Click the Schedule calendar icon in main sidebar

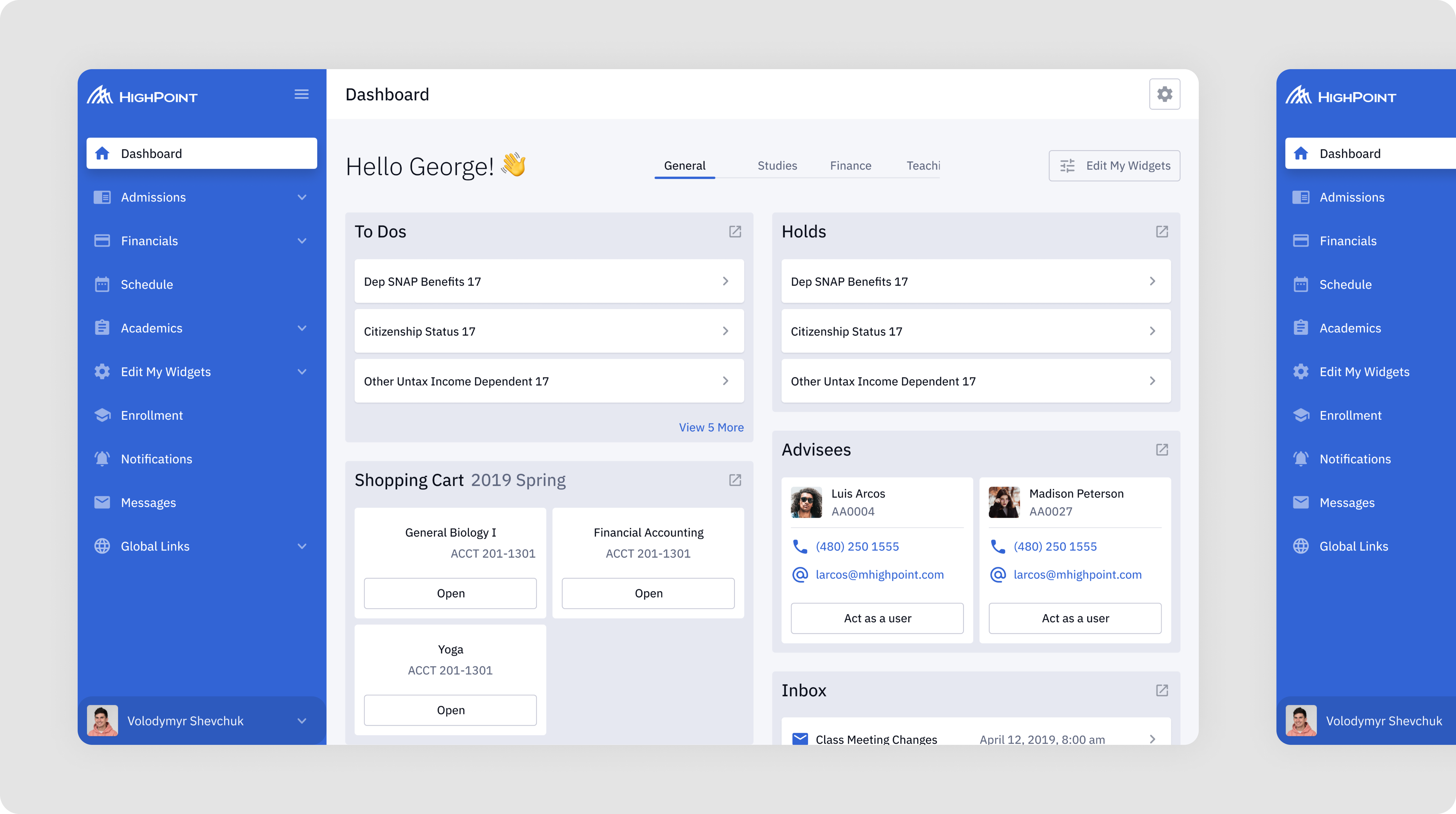[x=102, y=284]
